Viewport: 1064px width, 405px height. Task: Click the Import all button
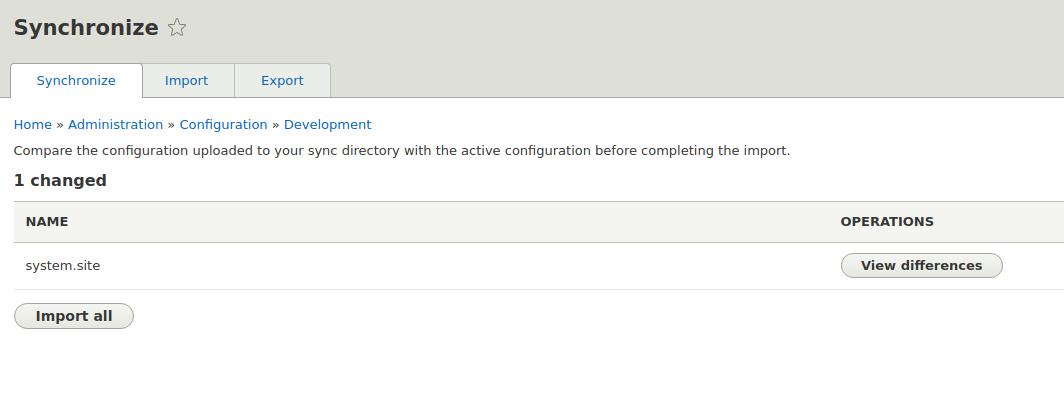(74, 316)
